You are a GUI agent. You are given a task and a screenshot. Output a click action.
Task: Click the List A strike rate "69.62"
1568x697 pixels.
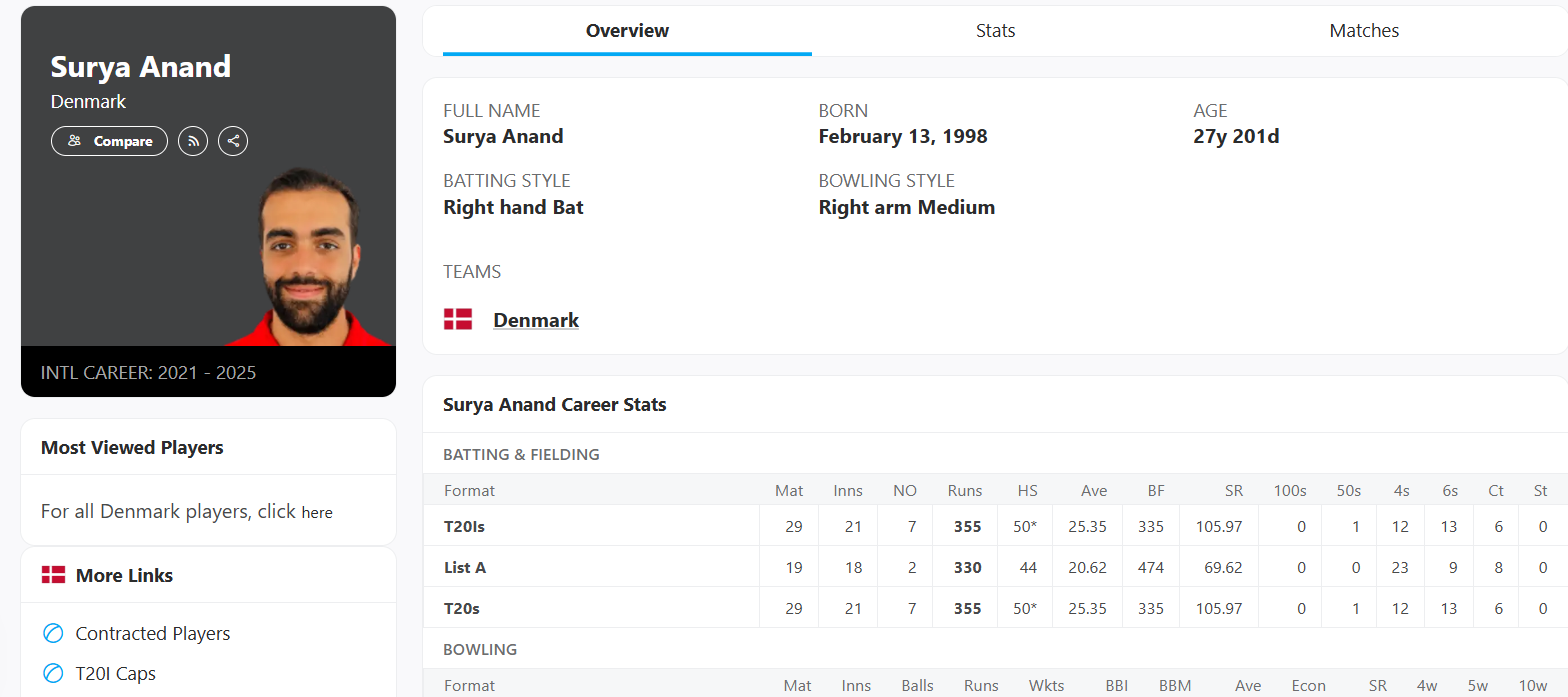(1224, 567)
